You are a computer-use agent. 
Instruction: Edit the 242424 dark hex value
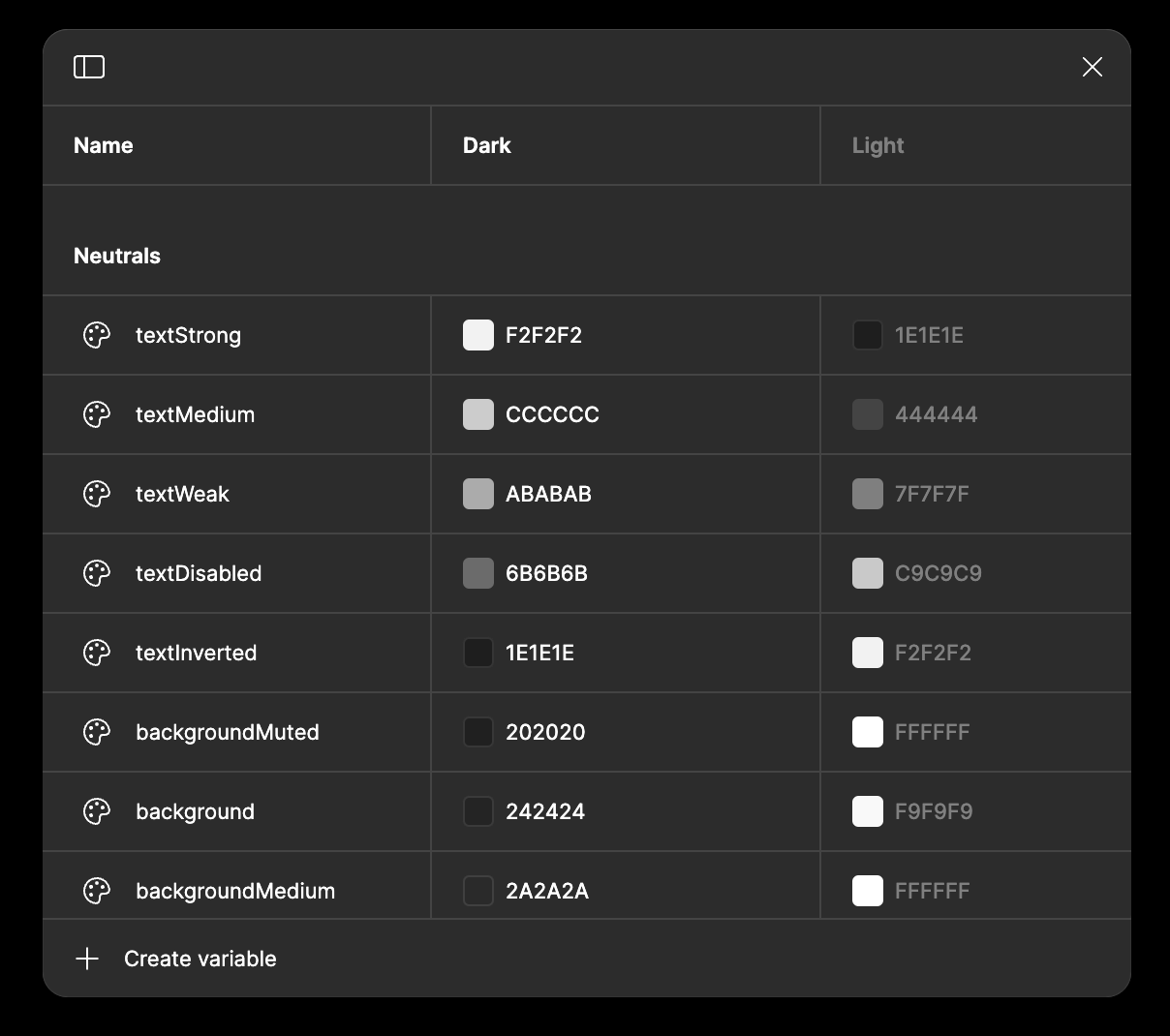point(545,811)
